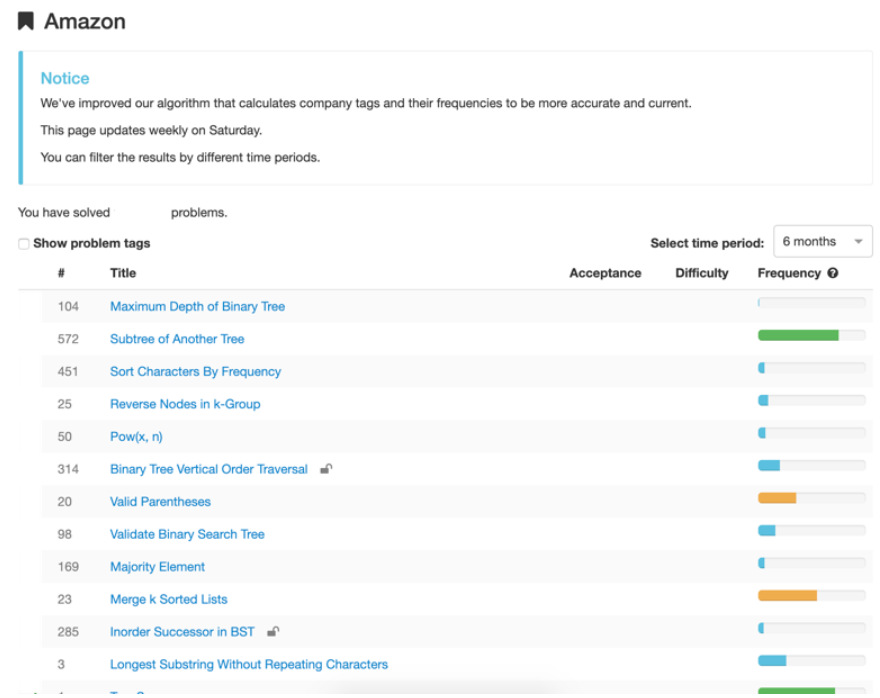This screenshot has height=698, width=880.
Task: Sort by the Title column header
Action: (x=123, y=273)
